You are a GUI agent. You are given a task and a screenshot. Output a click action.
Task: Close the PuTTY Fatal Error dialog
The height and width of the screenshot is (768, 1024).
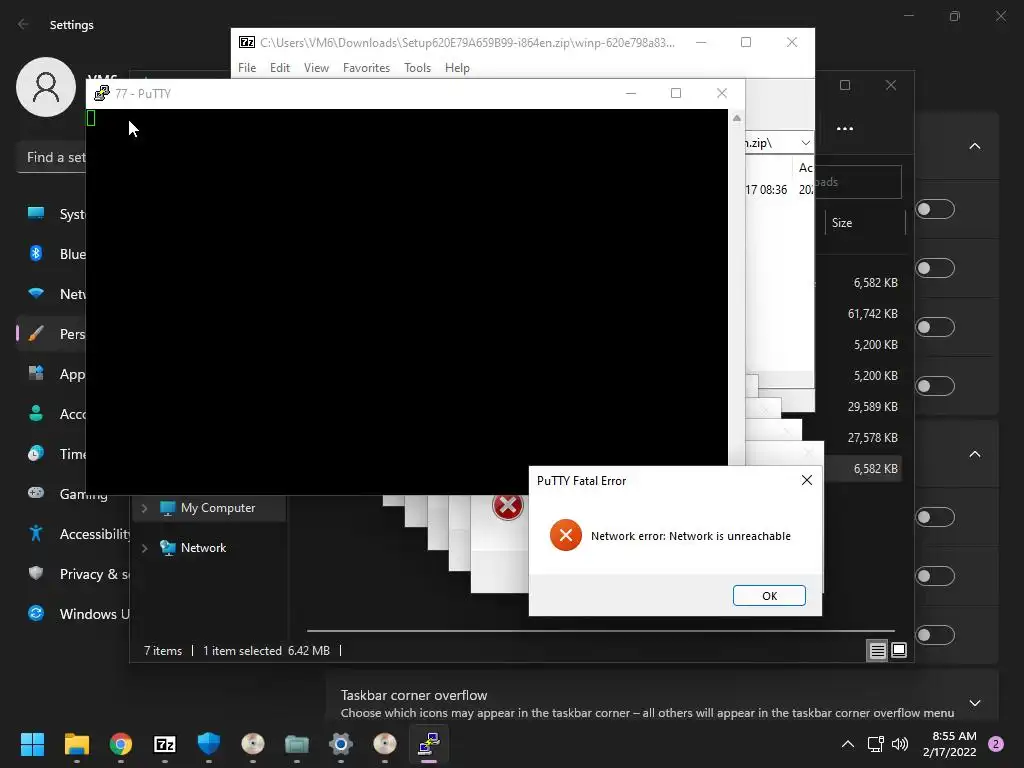coord(807,481)
